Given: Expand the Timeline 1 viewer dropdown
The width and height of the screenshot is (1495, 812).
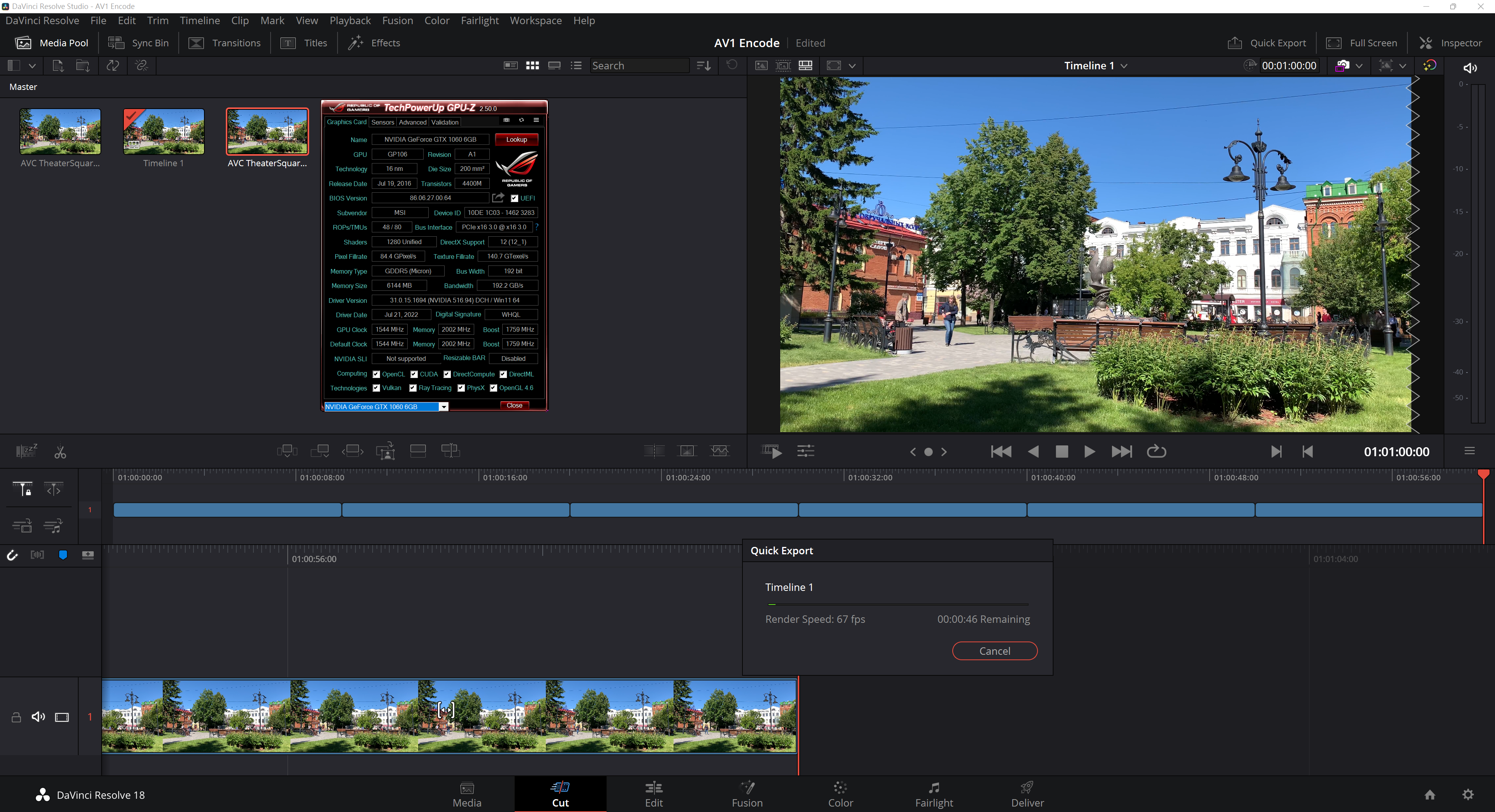Looking at the screenshot, I should point(1124,65).
